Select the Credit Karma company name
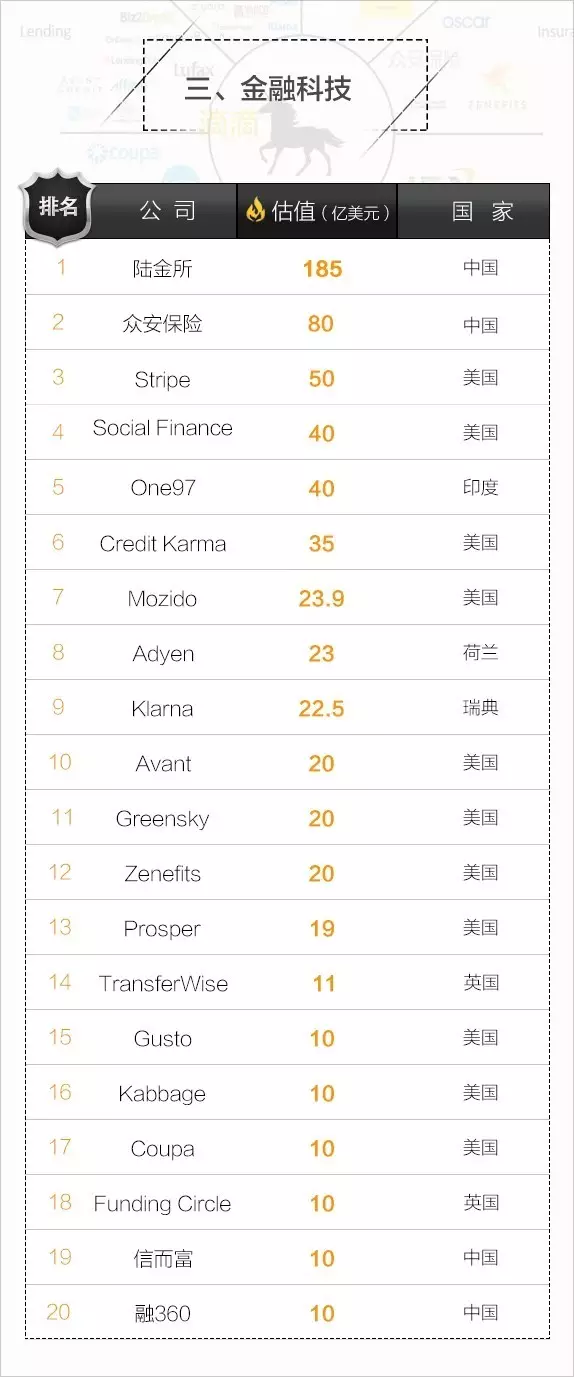This screenshot has height=1377, width=574. (163, 544)
